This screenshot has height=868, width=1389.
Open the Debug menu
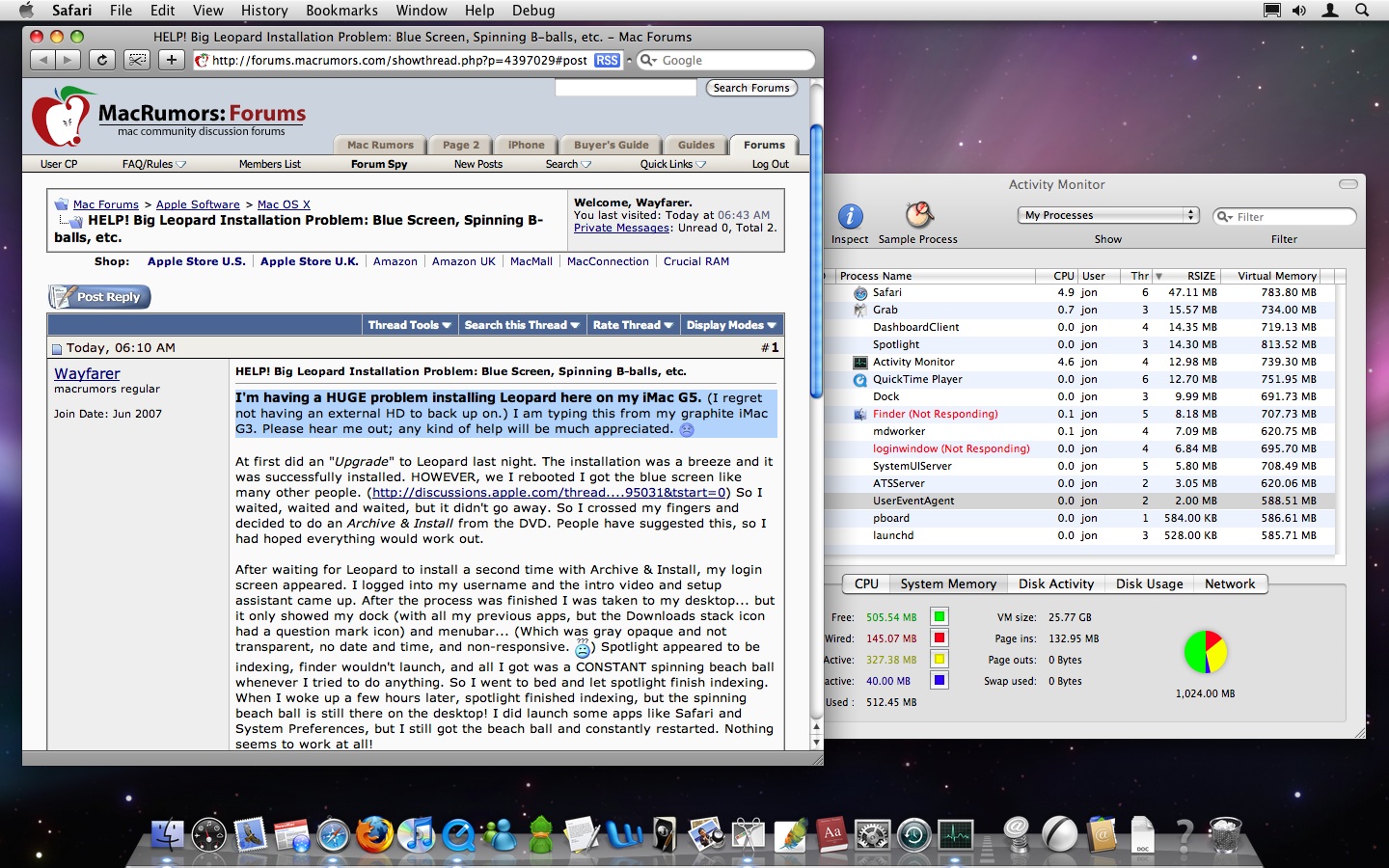click(533, 11)
